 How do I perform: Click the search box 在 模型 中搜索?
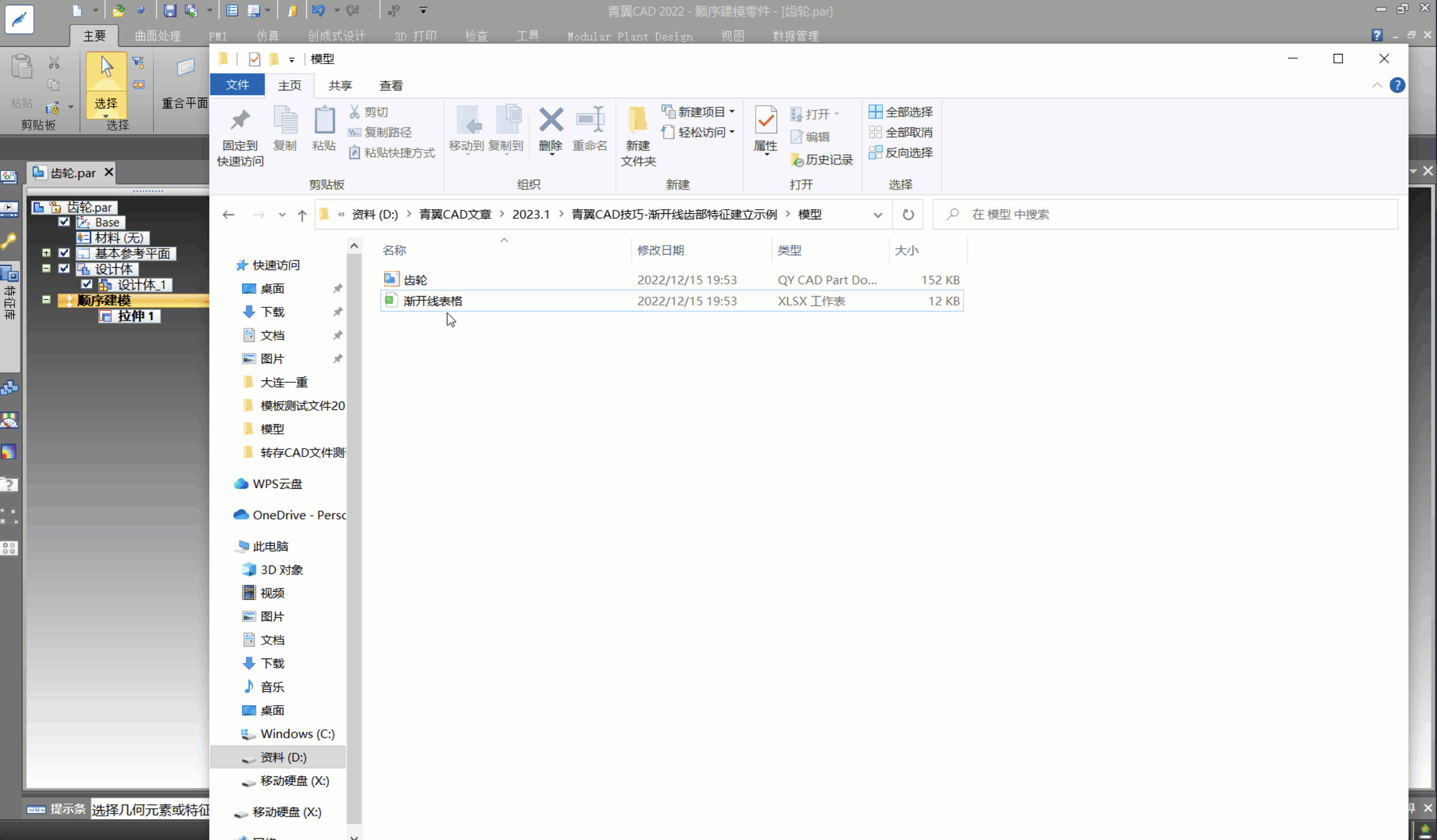click(x=1165, y=214)
